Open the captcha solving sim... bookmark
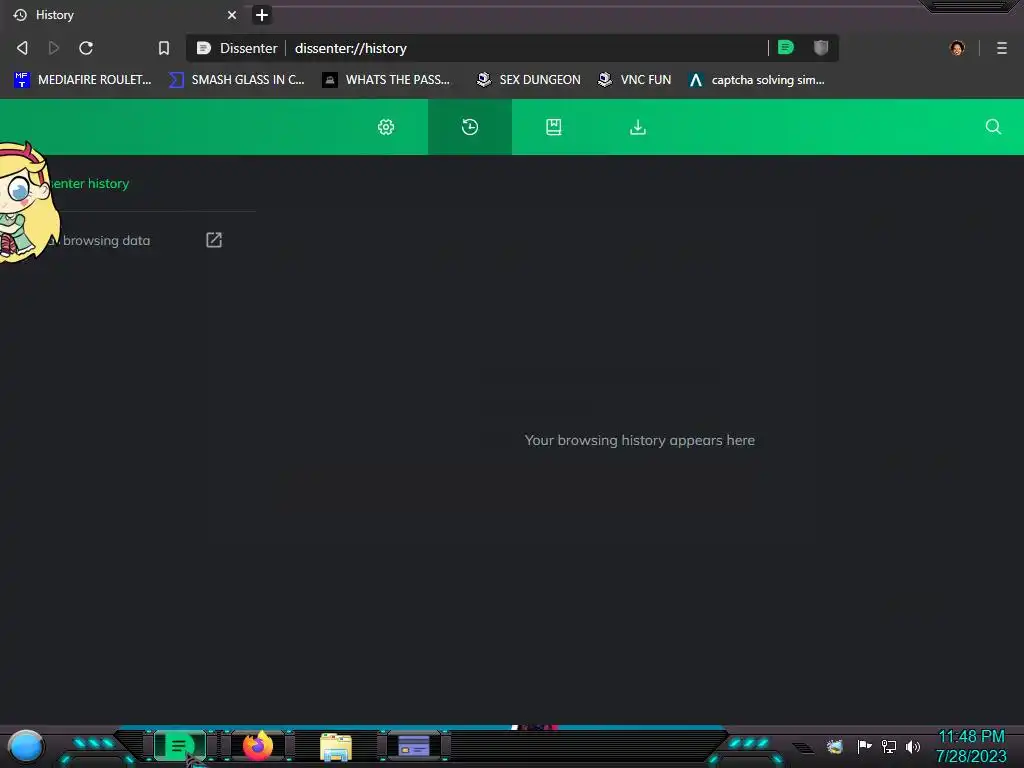Viewport: 1024px width, 768px height. coord(758,80)
